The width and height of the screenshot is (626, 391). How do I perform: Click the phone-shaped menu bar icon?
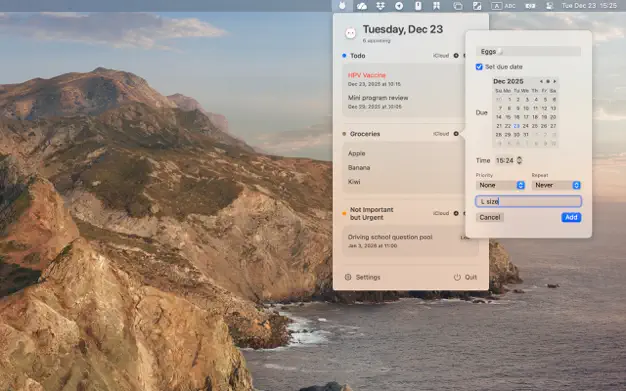418,6
